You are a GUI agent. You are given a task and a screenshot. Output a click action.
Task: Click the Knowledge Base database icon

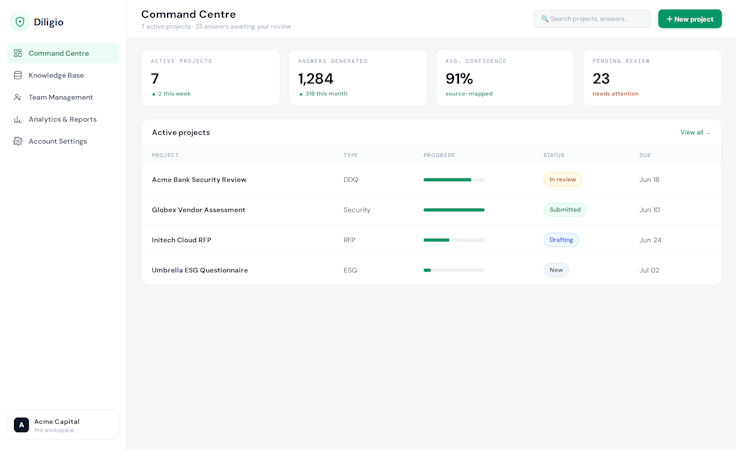point(18,75)
